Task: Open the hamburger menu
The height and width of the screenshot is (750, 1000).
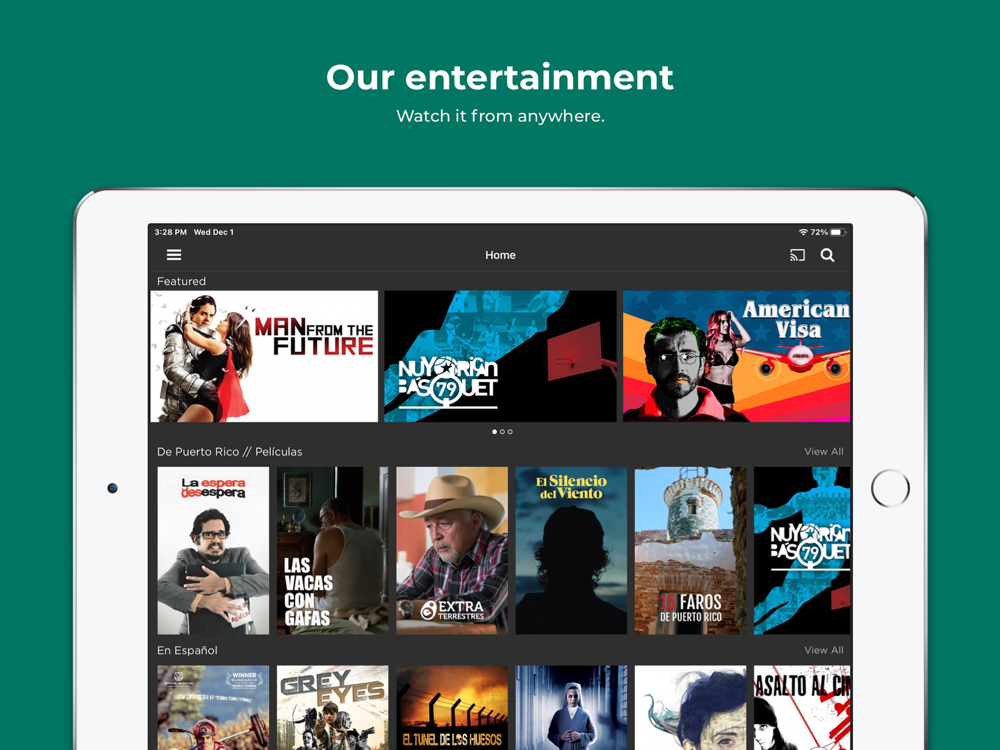Action: point(174,255)
